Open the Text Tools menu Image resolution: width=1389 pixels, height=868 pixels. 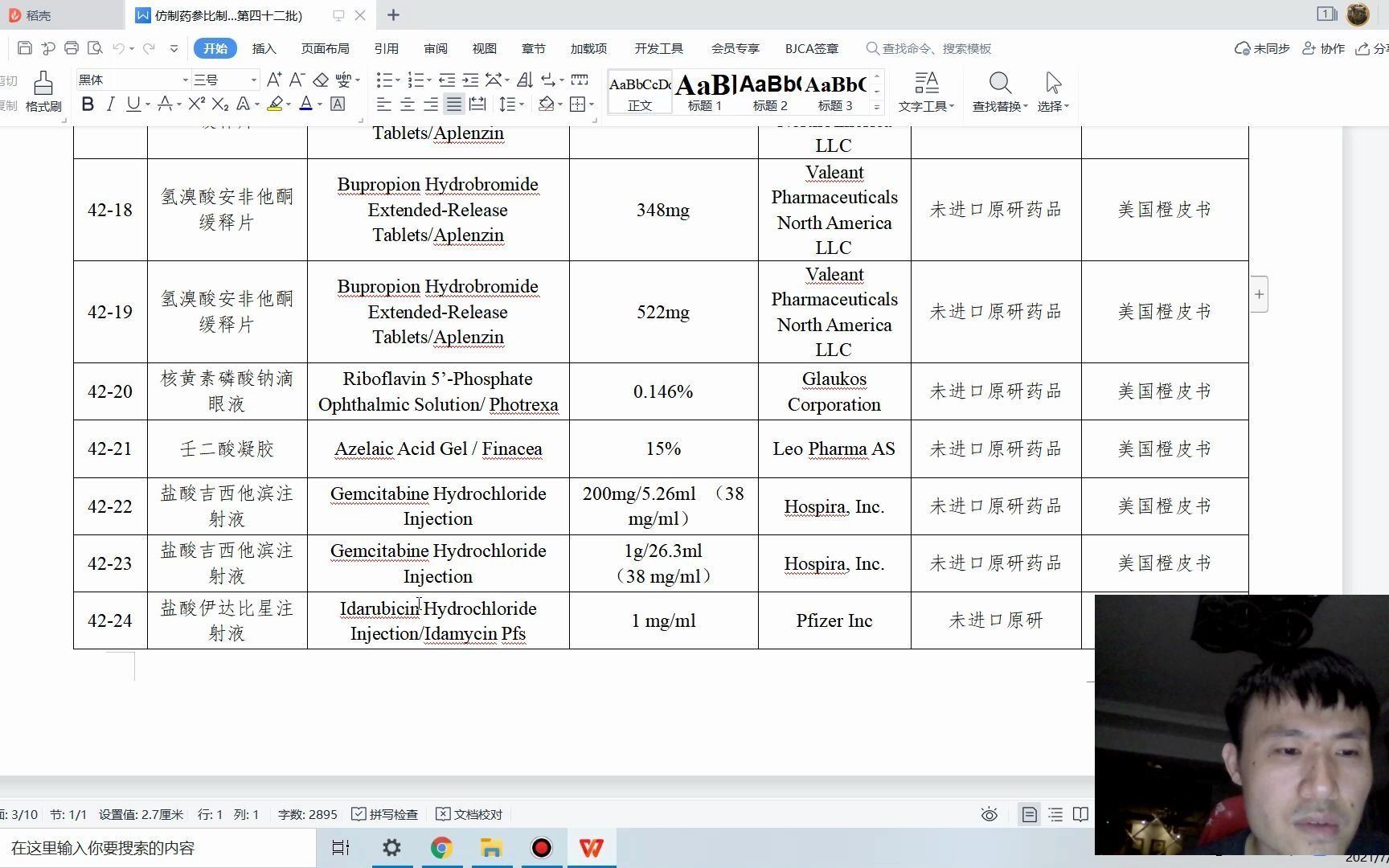click(926, 92)
